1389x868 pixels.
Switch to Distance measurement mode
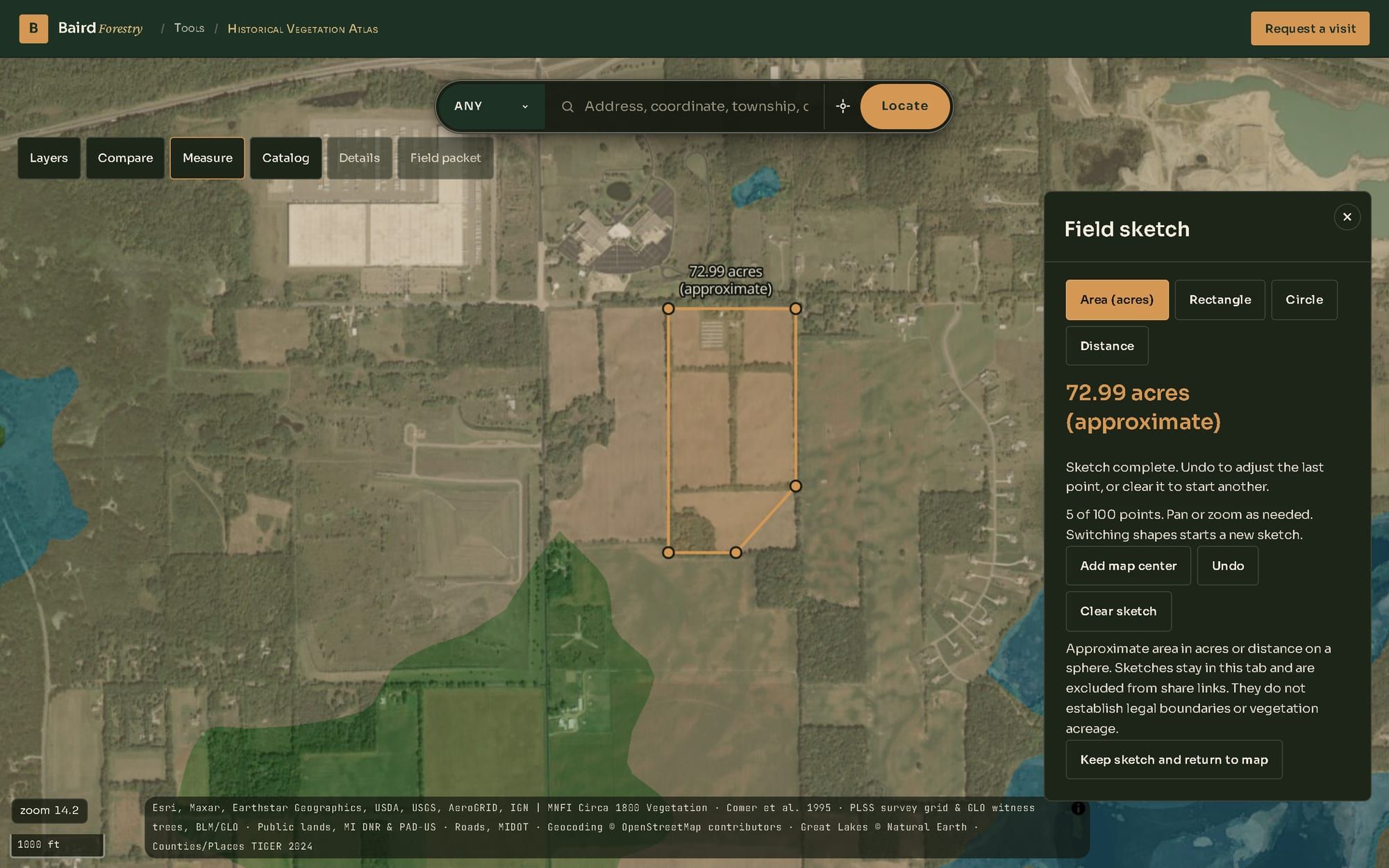point(1106,346)
